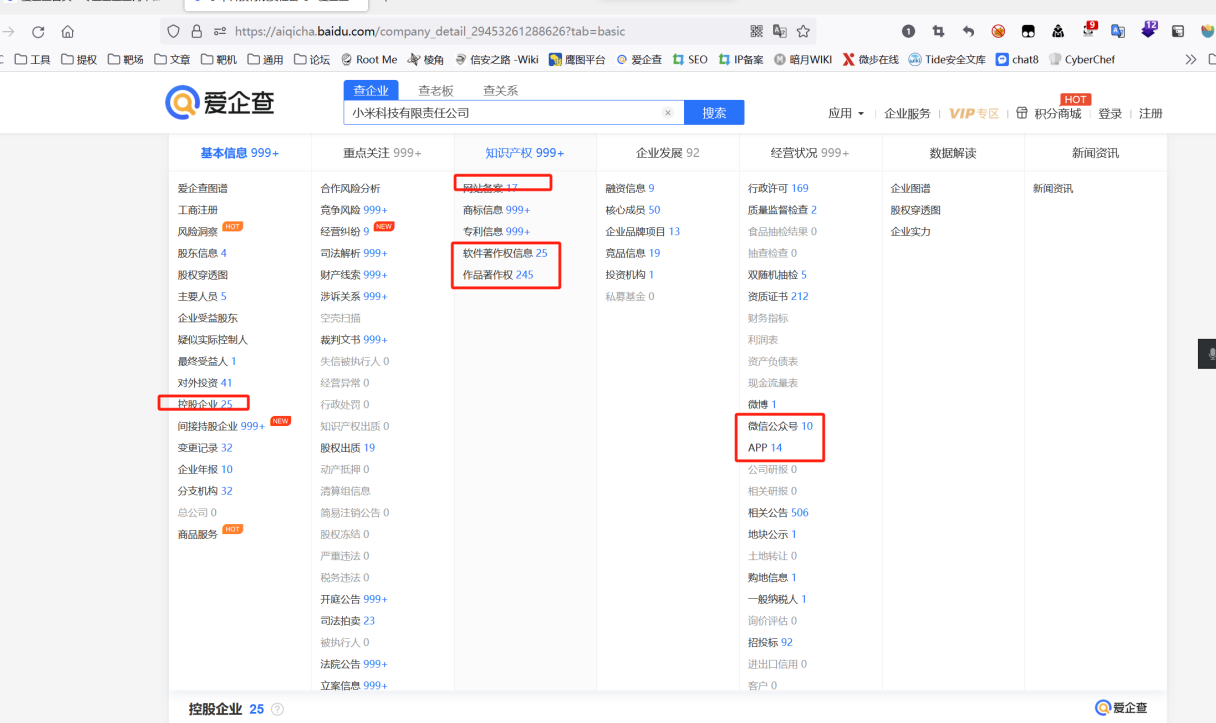Click the 登录 login link

(x=1110, y=113)
